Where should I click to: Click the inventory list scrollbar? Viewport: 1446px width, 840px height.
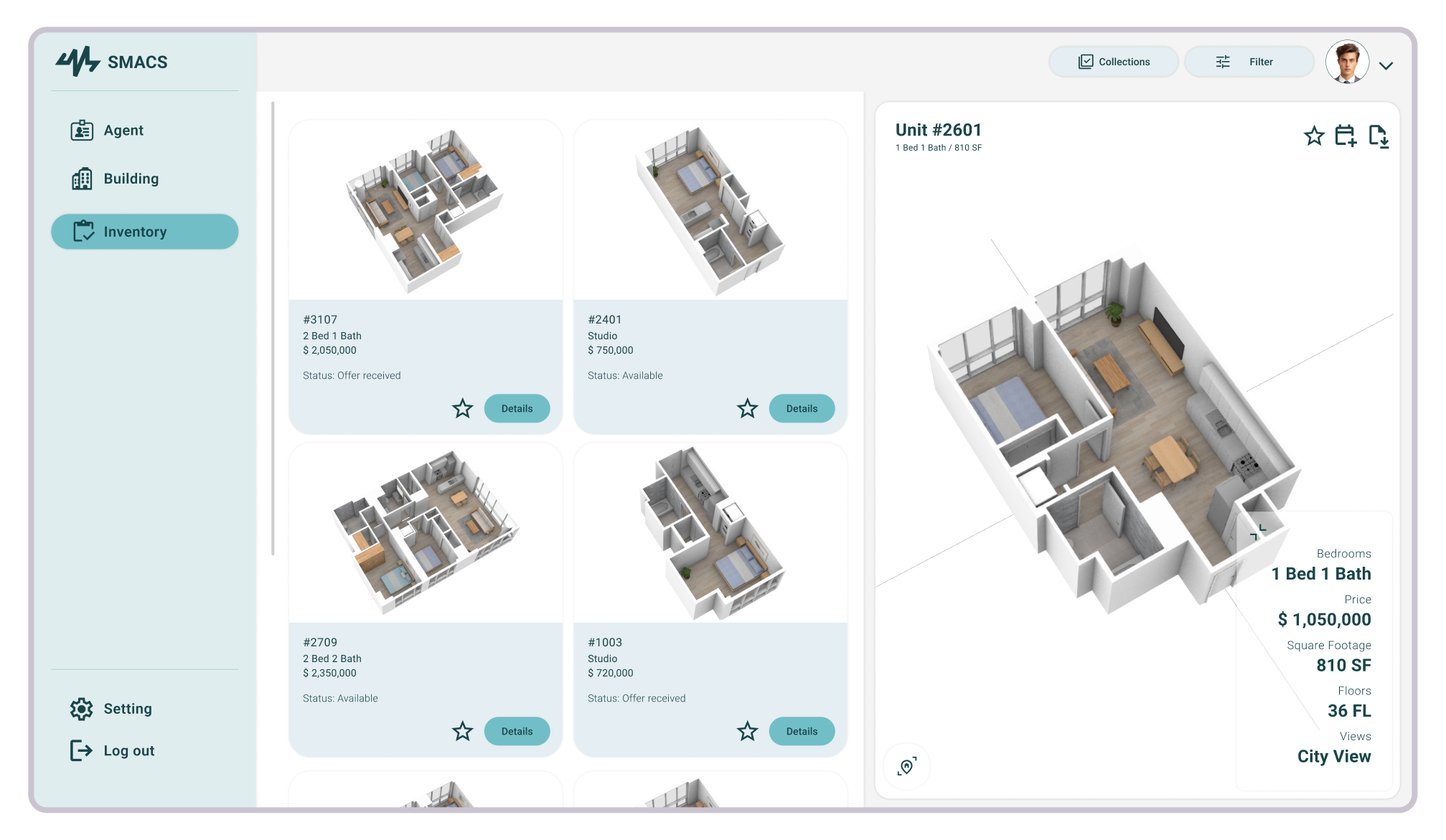click(273, 329)
